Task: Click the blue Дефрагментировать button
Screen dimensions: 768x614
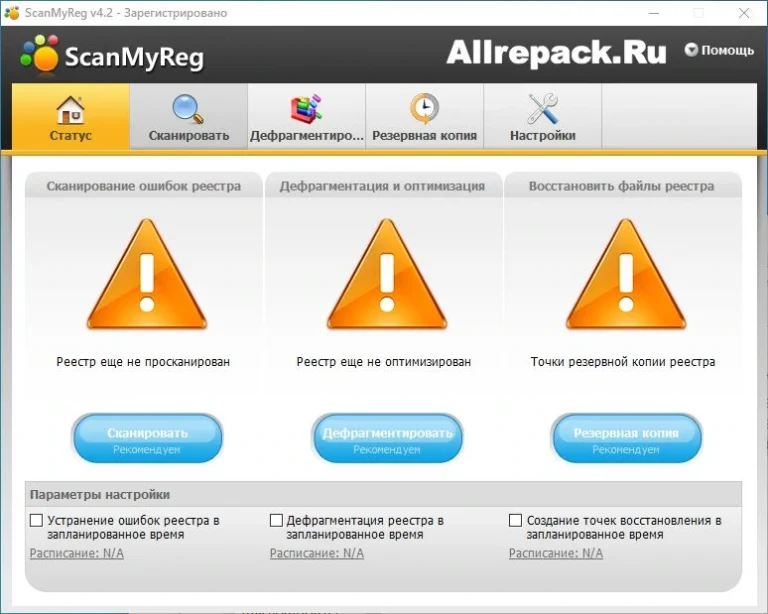Action: (387, 439)
